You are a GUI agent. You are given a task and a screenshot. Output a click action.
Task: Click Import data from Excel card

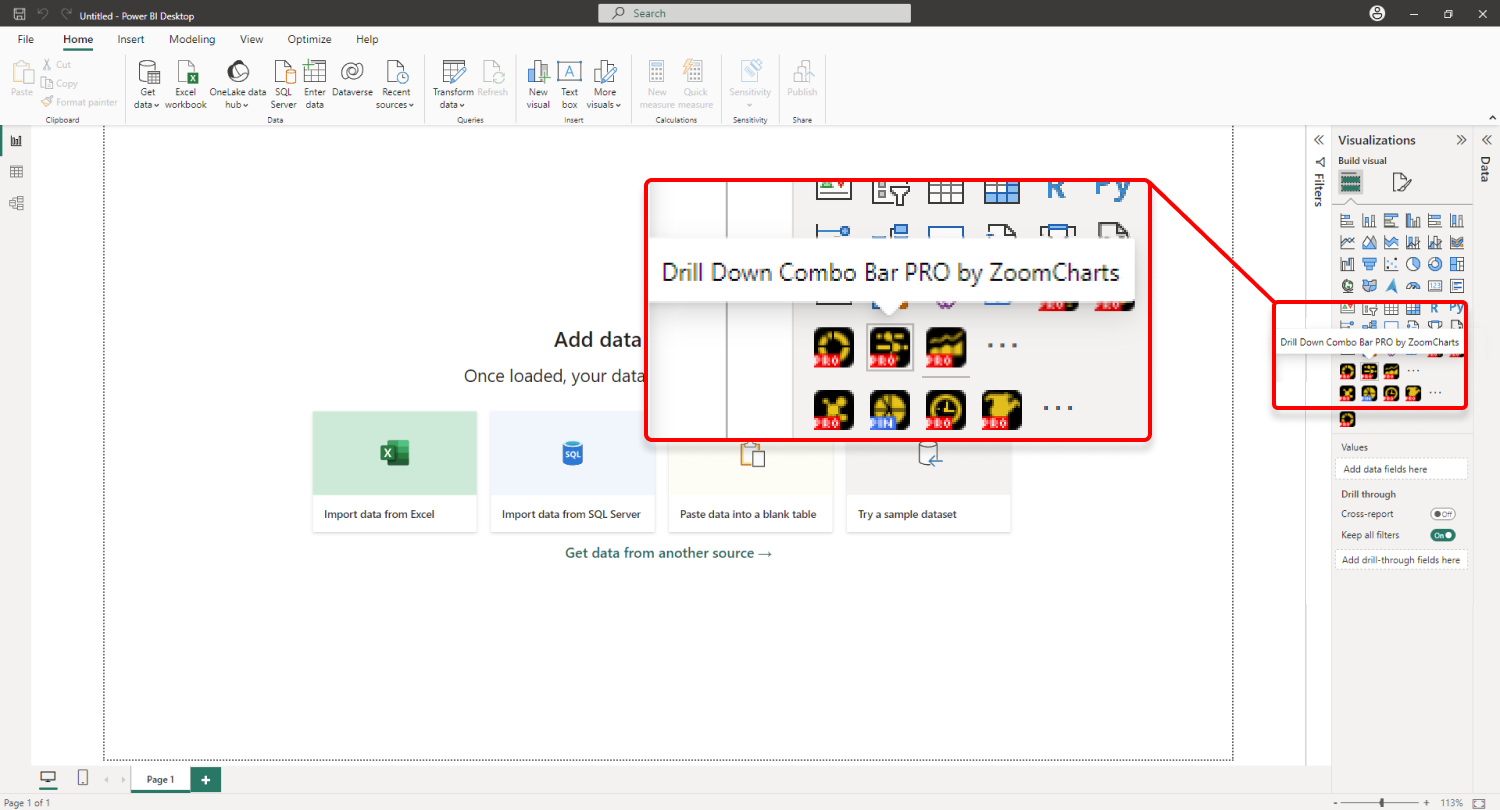coord(394,471)
